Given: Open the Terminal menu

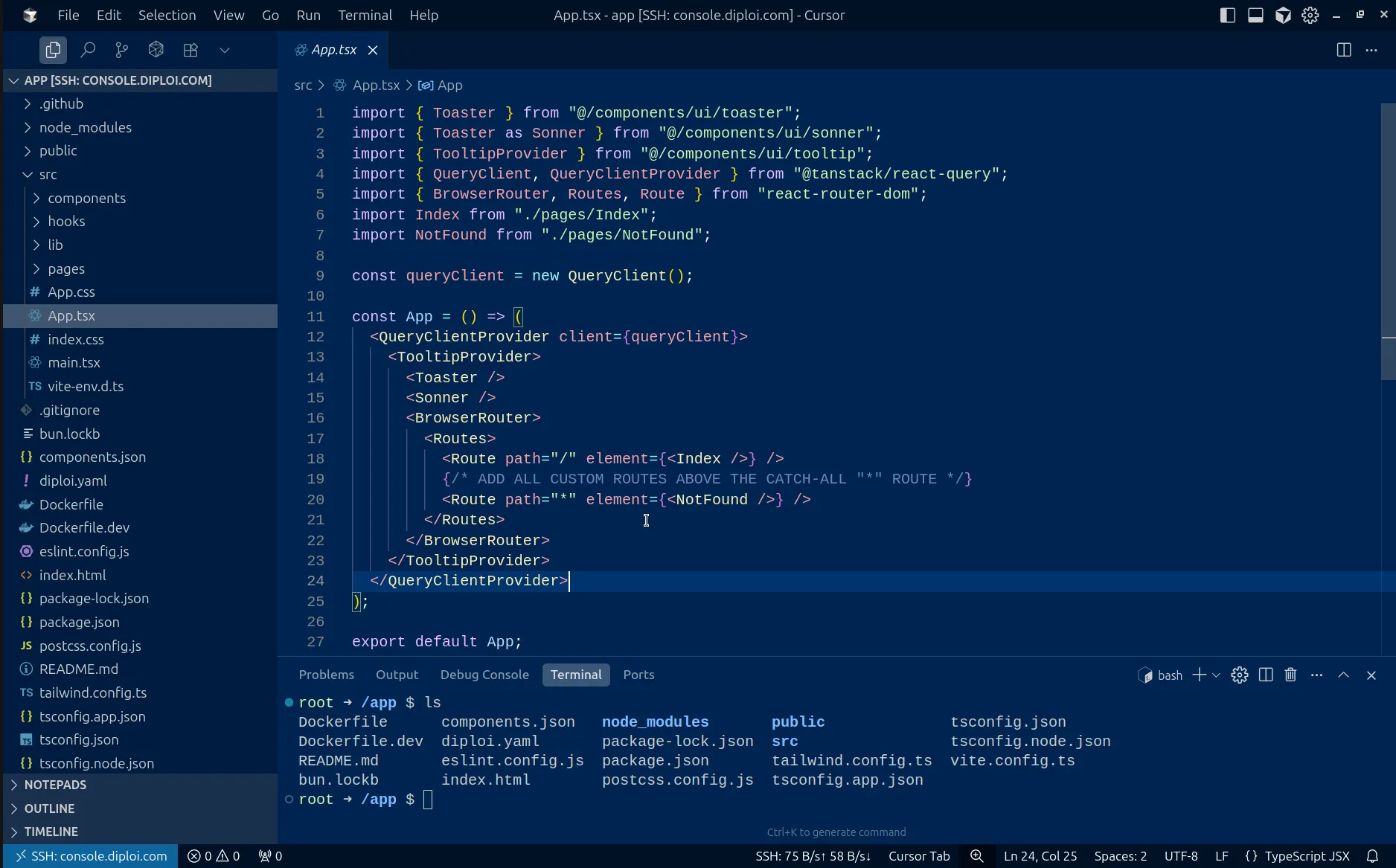Looking at the screenshot, I should [x=365, y=15].
